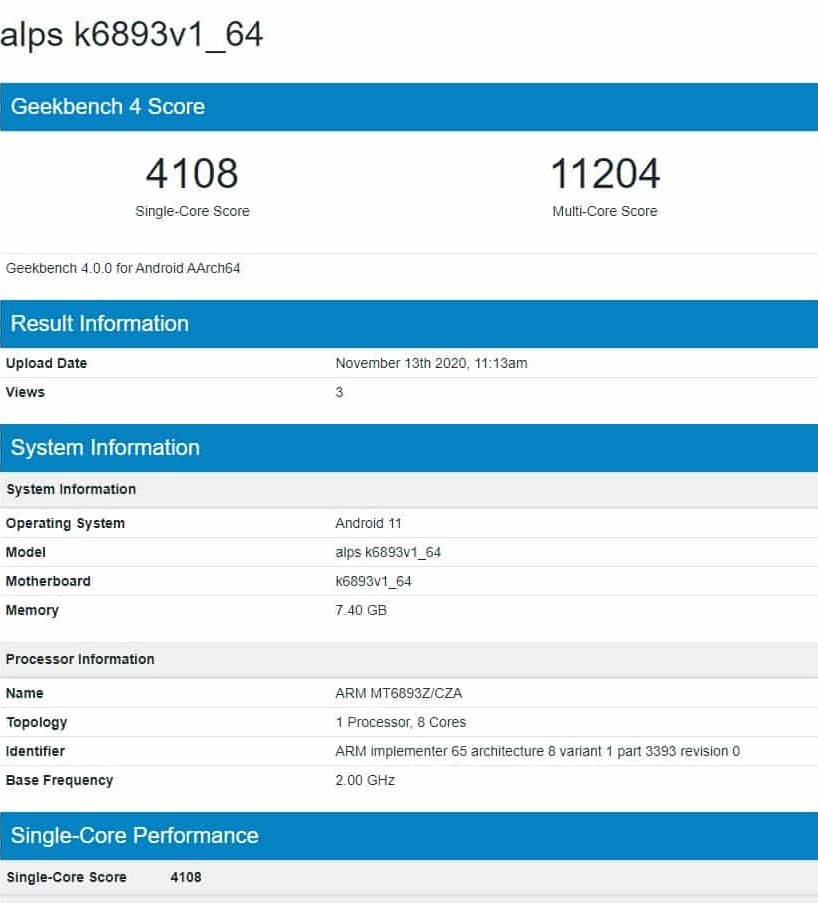Select the "Geekbench 4 Score" section header
This screenshot has height=903, width=818.
[x=409, y=107]
